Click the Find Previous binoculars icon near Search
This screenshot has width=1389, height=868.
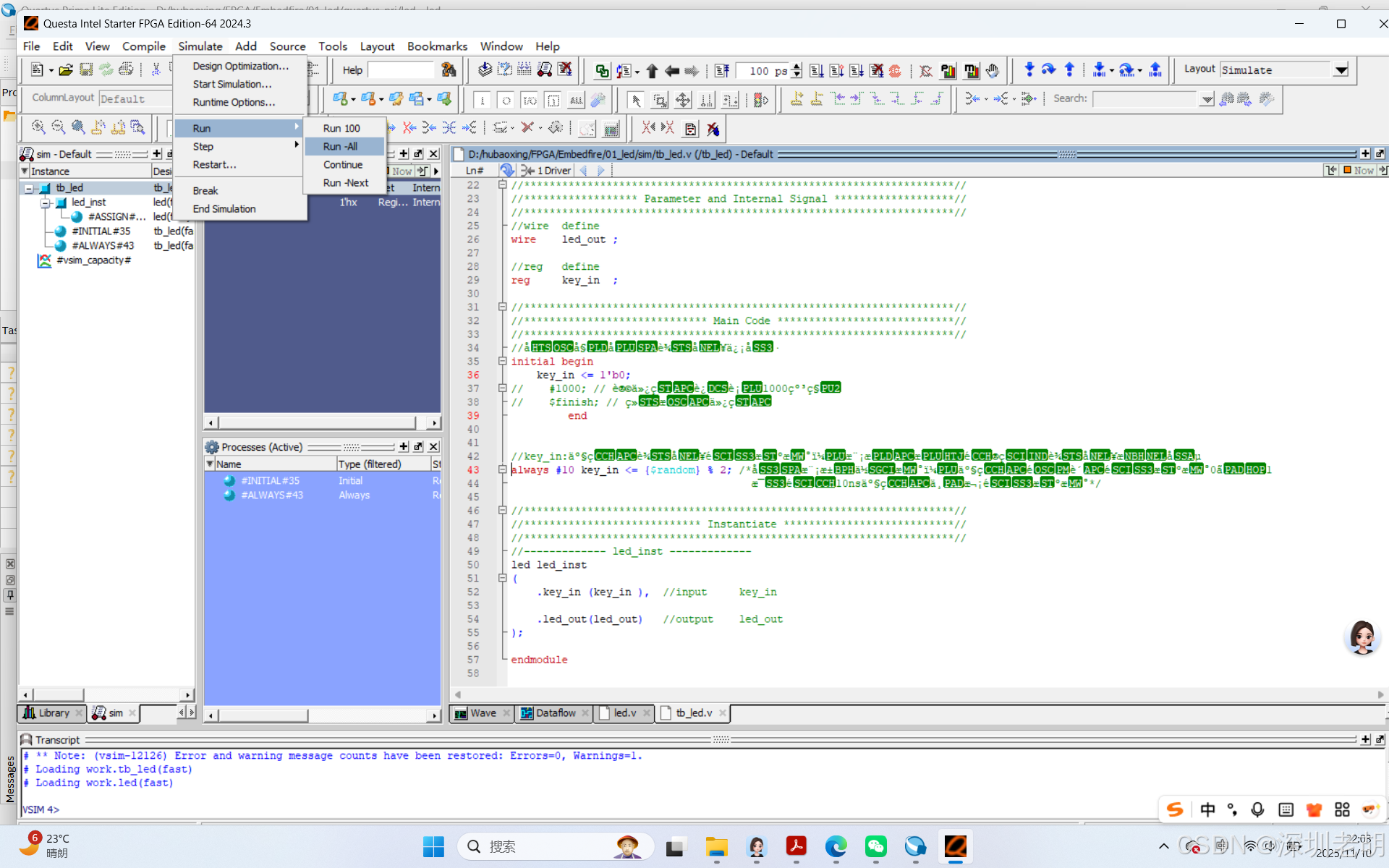1227,99
